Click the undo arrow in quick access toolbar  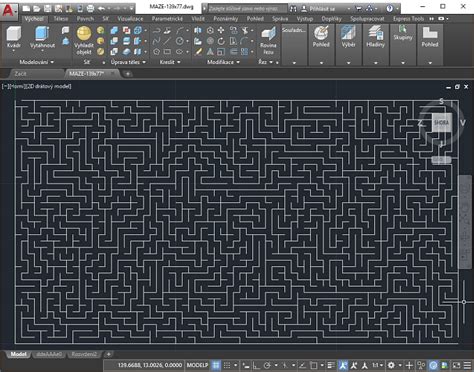click(101, 8)
